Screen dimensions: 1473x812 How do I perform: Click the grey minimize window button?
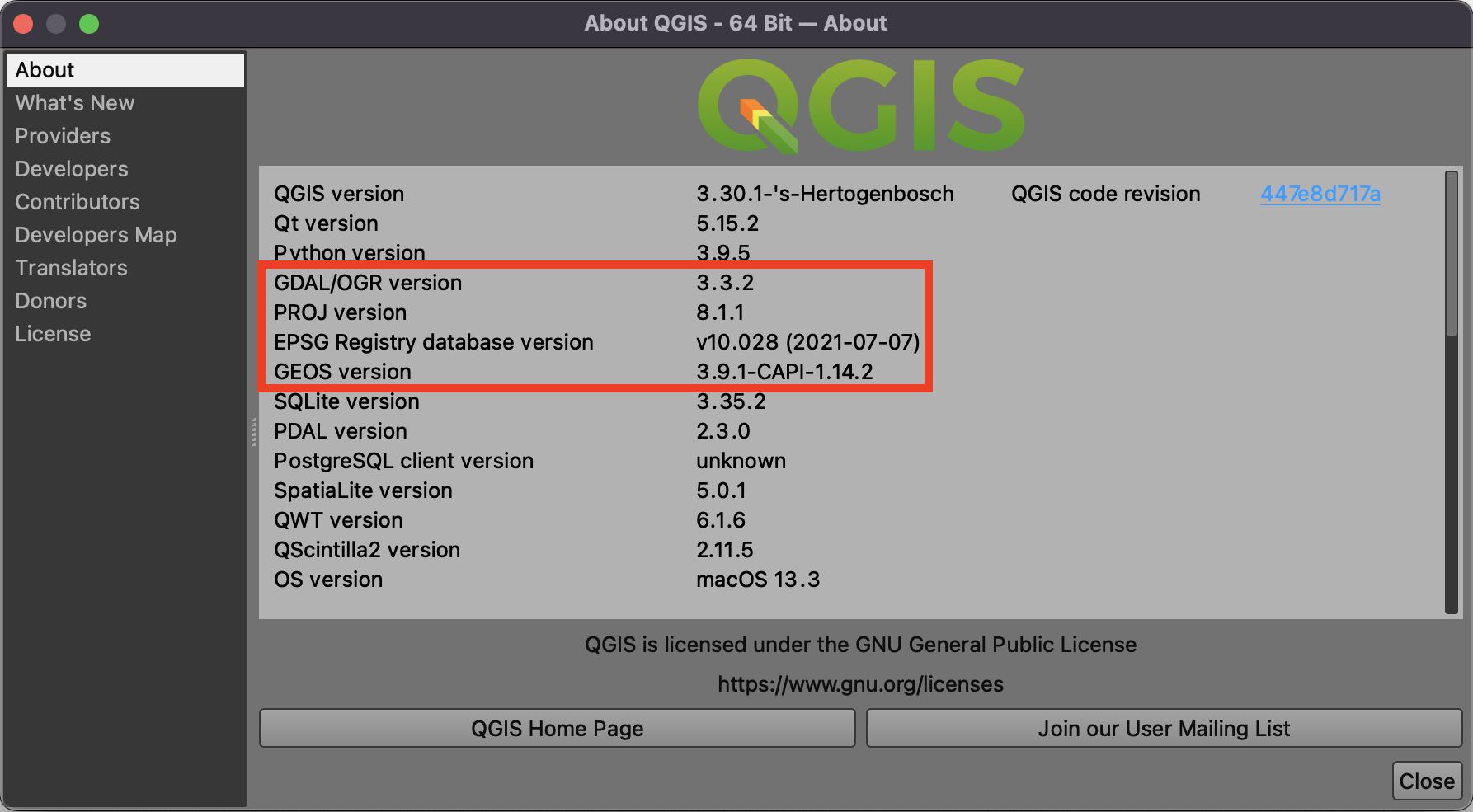coord(56,24)
